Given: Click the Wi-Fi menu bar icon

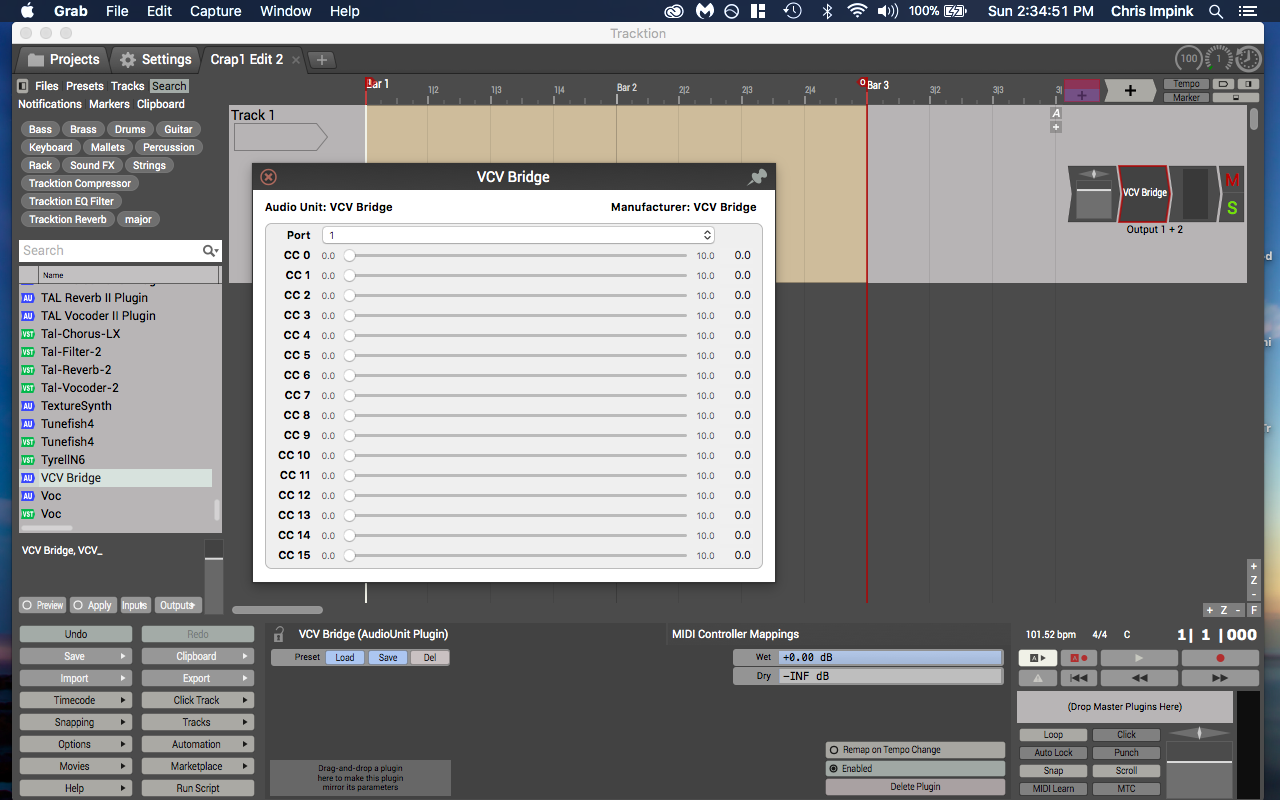Looking at the screenshot, I should [x=857, y=11].
